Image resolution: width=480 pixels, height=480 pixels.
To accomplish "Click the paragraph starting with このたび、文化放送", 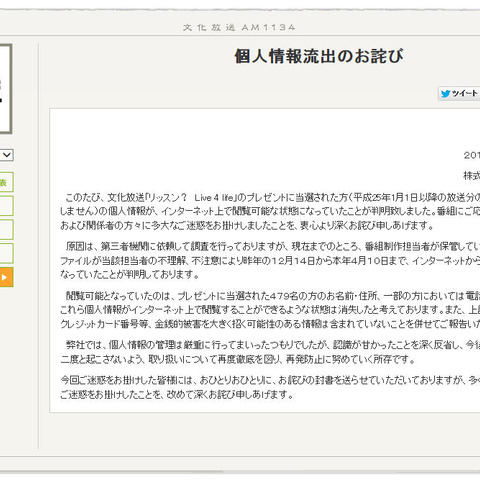I will tap(270, 212).
